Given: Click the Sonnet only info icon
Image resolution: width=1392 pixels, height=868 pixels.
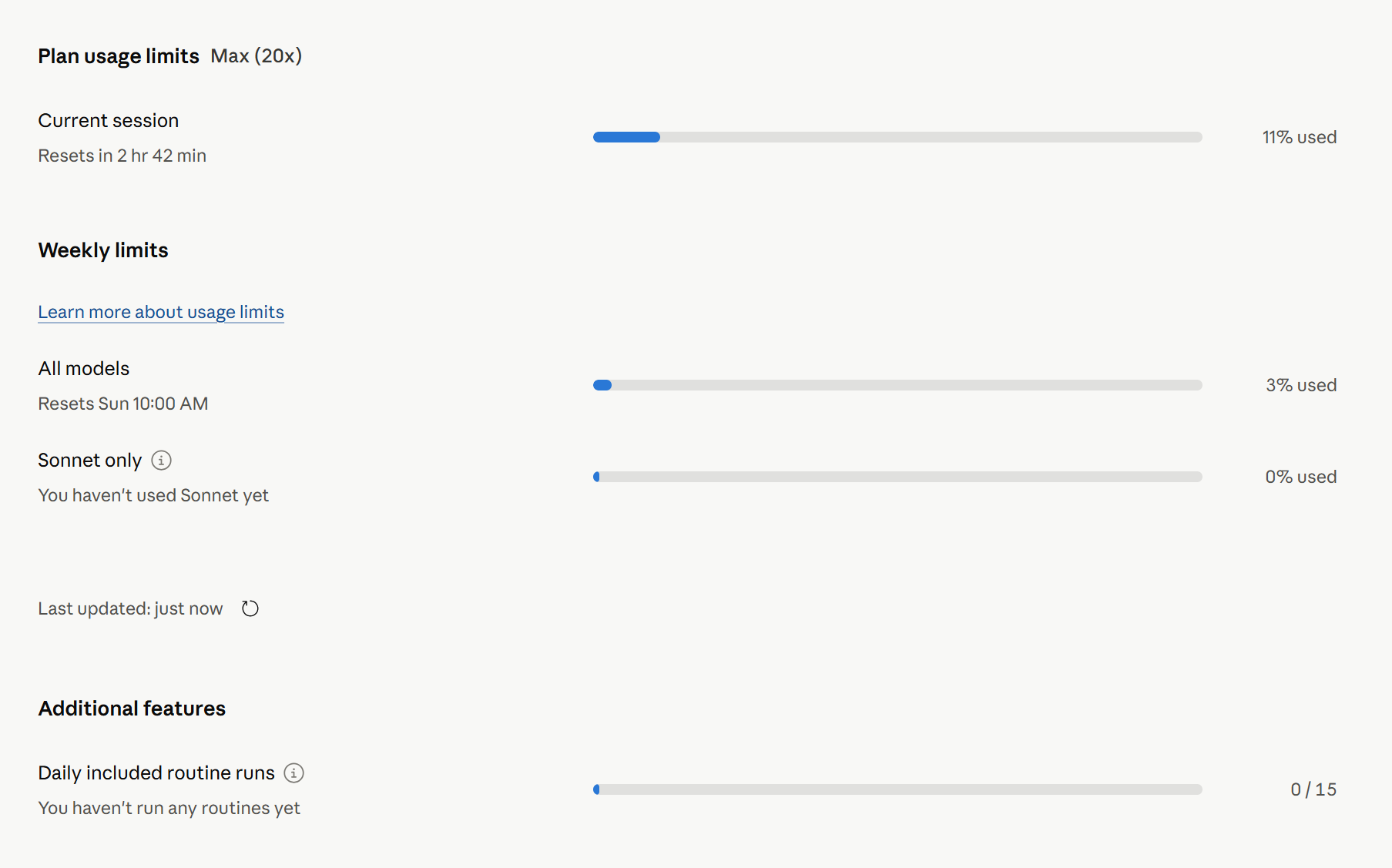Looking at the screenshot, I should pos(161,461).
